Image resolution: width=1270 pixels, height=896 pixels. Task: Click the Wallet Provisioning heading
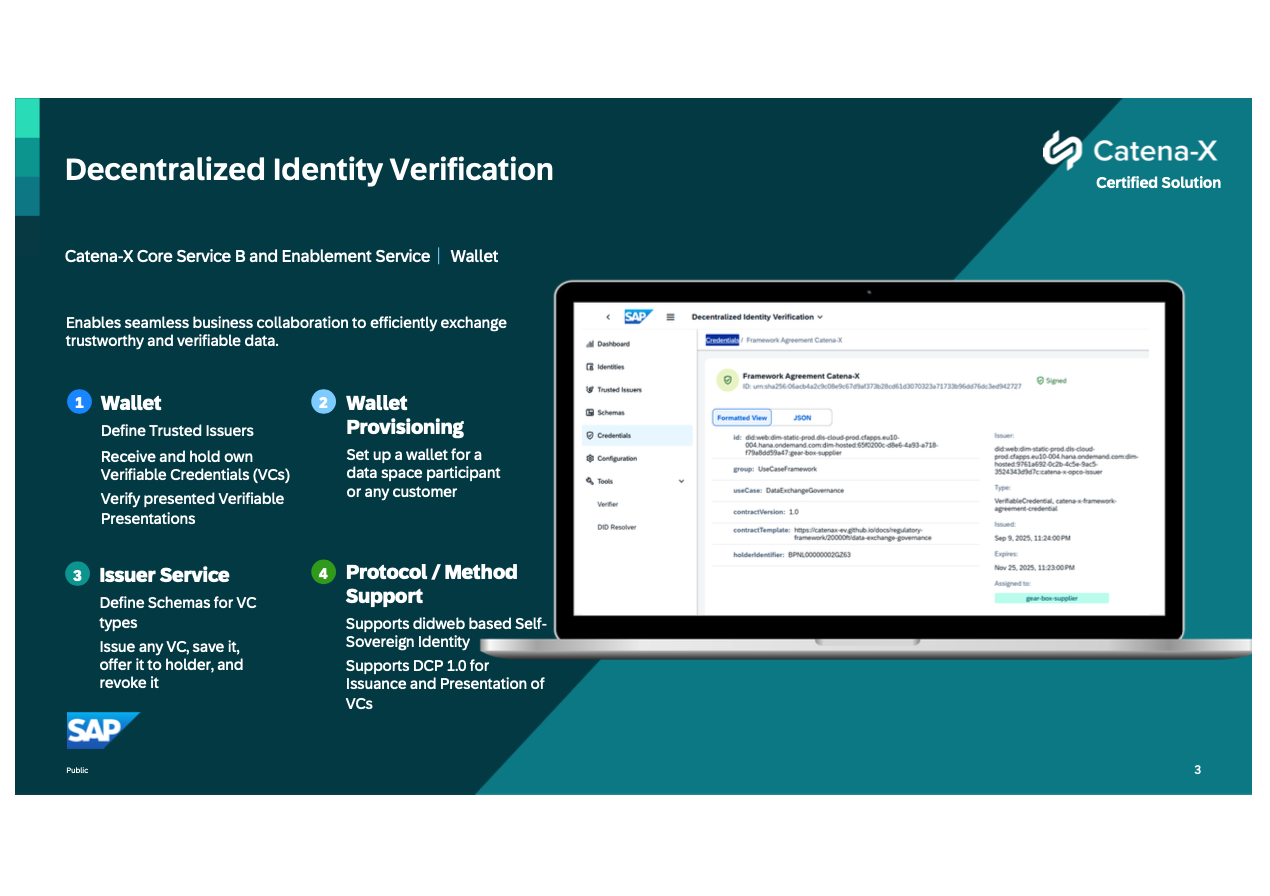coord(405,415)
